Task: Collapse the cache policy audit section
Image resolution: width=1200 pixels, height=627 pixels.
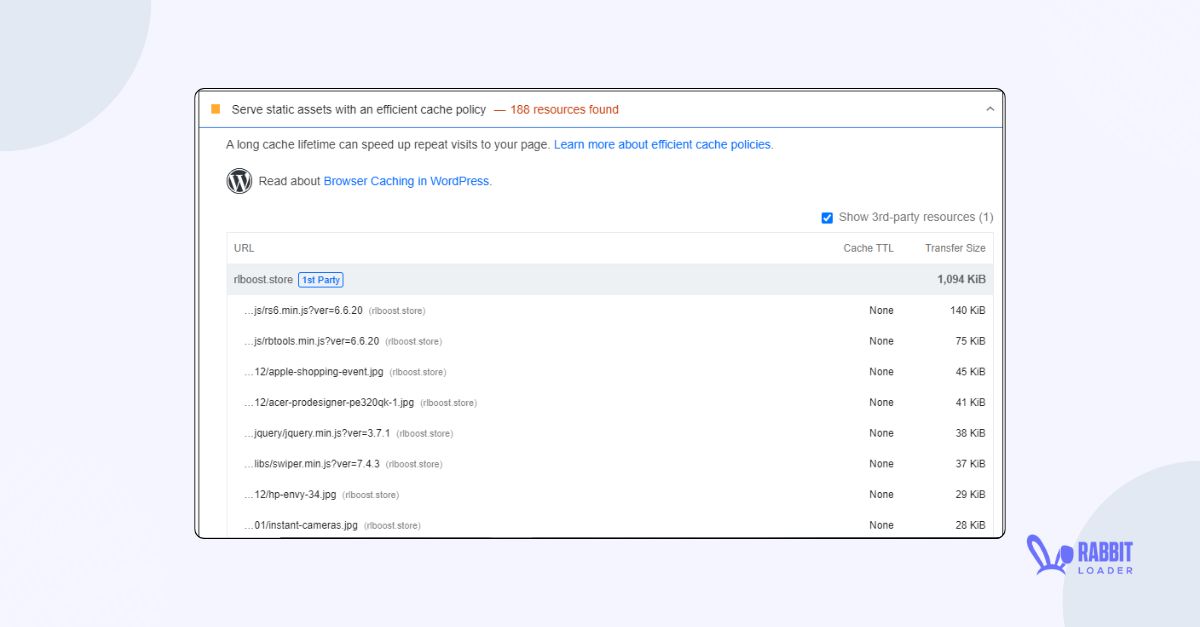Action: 989,108
